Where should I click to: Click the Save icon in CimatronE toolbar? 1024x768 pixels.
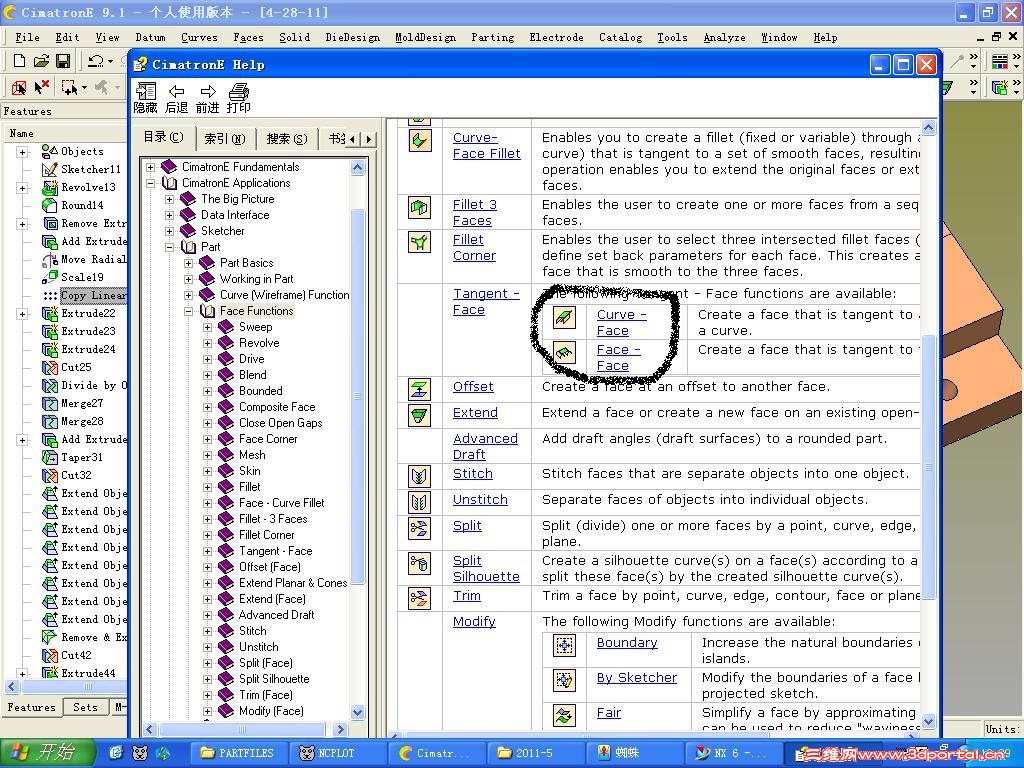tap(63, 61)
